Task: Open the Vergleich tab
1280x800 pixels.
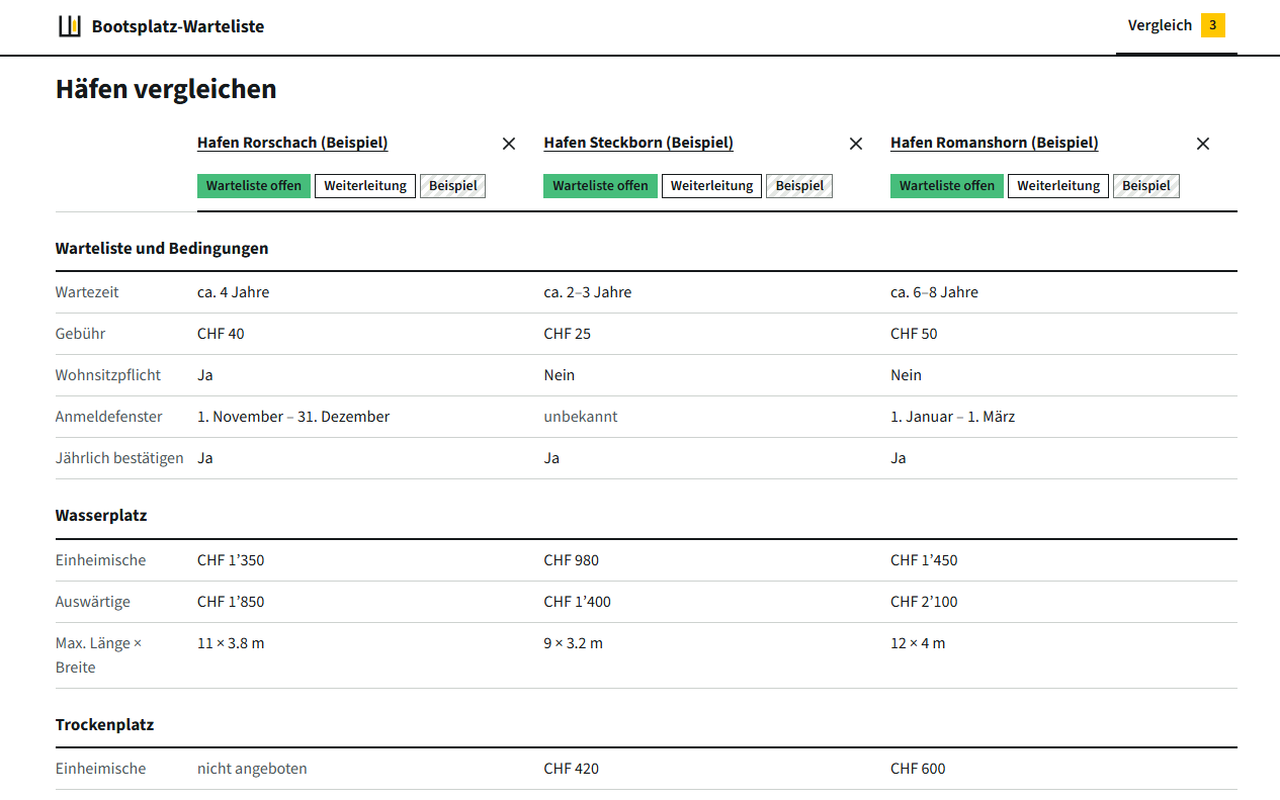Action: pyautogui.click(x=1176, y=26)
